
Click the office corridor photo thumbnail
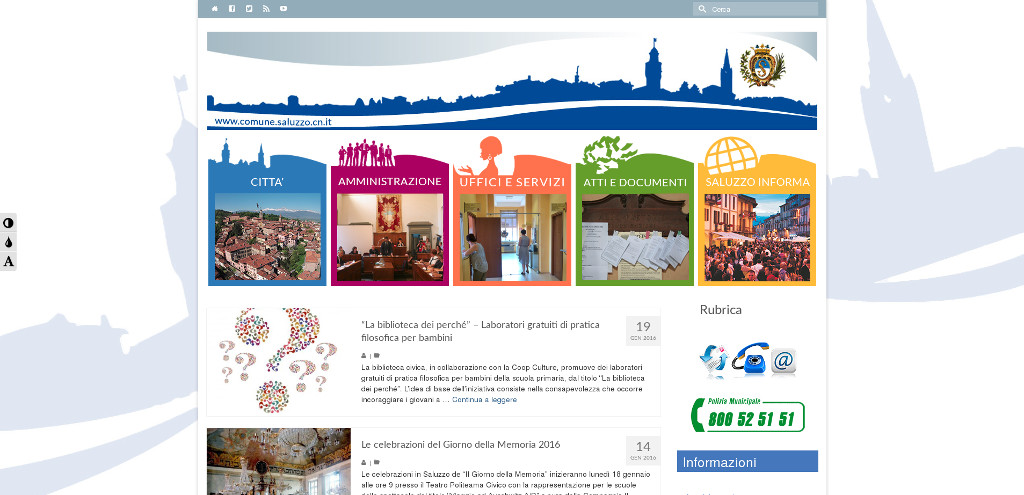tap(513, 237)
